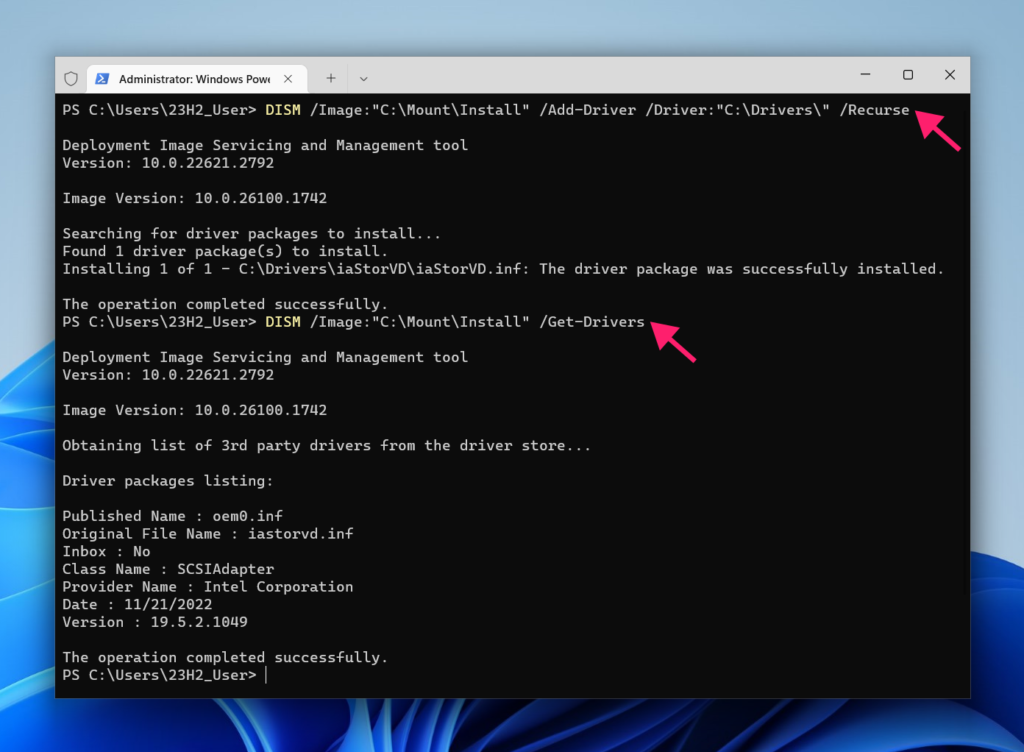
Task: Click 'Provider Name : Intel Corporation' line
Action: pyautogui.click(x=208, y=587)
